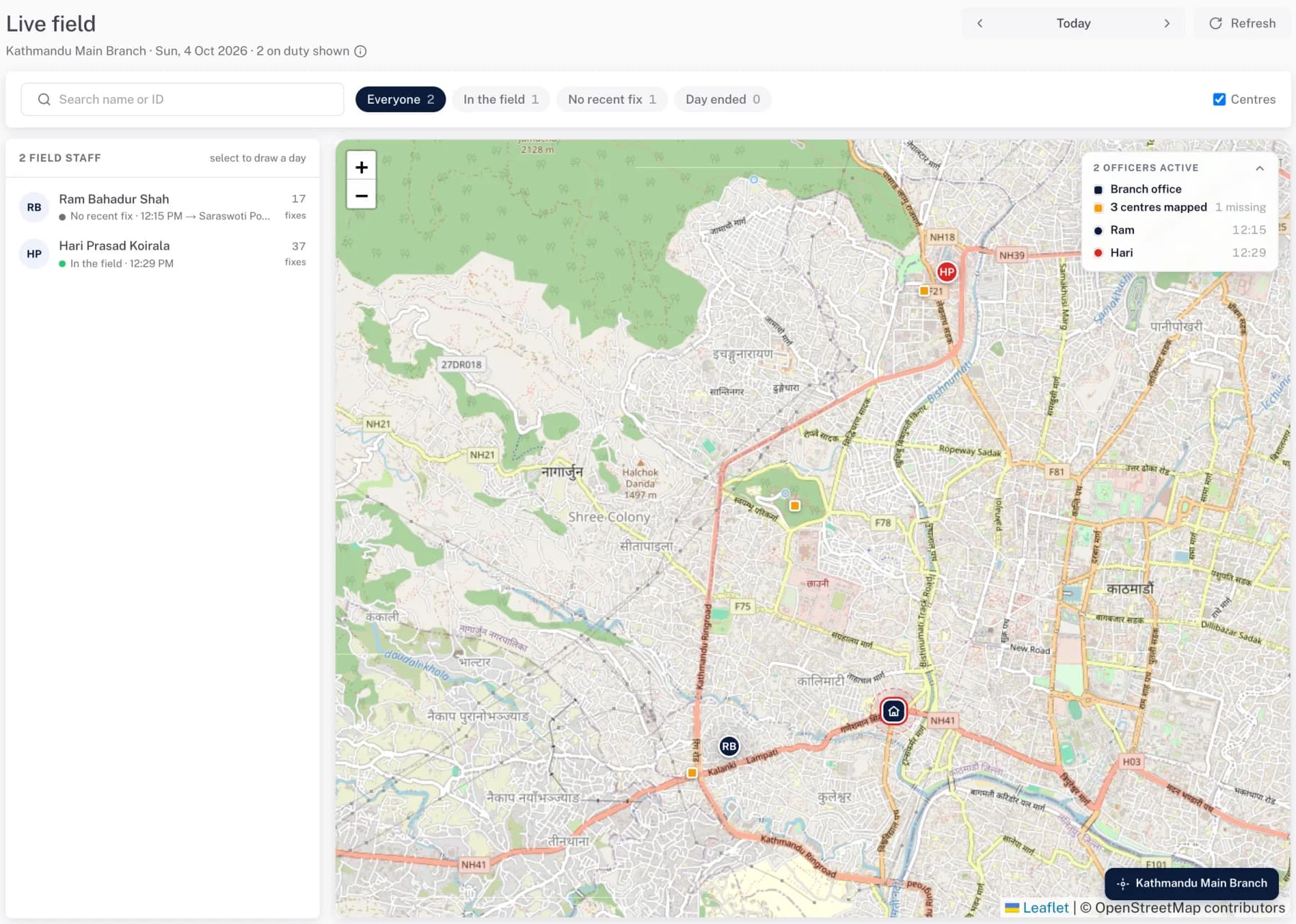Select the Day ended filter tab
This screenshot has width=1296, height=924.
click(x=723, y=99)
